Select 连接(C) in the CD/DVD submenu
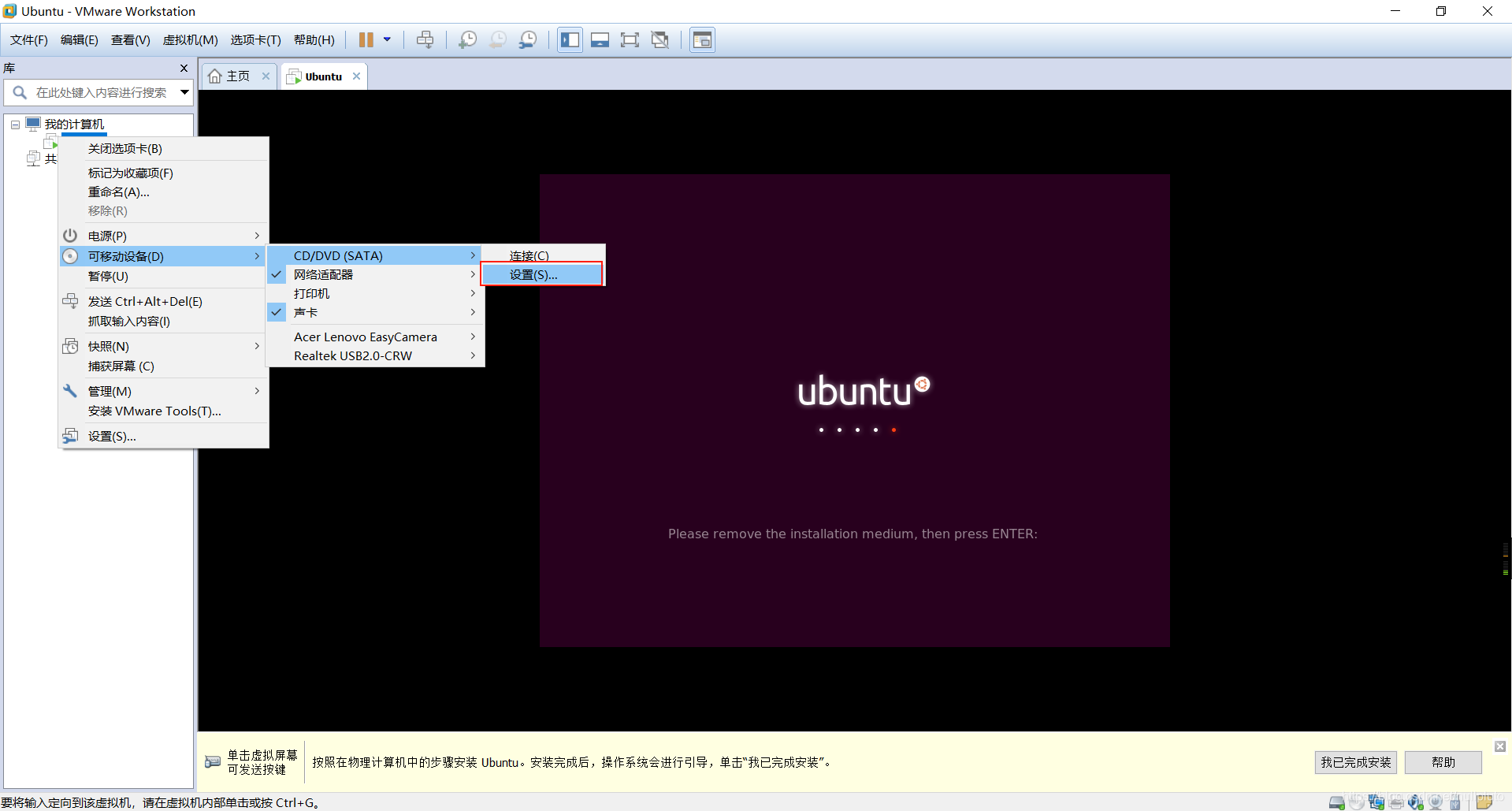The image size is (1512, 811). click(x=542, y=255)
